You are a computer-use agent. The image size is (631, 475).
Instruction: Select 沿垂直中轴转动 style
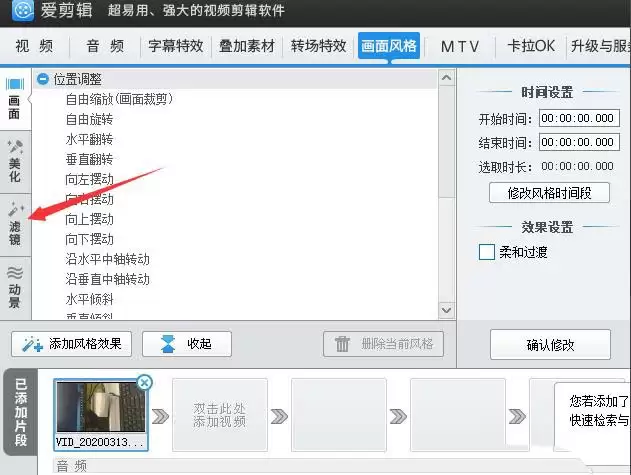tap(107, 279)
